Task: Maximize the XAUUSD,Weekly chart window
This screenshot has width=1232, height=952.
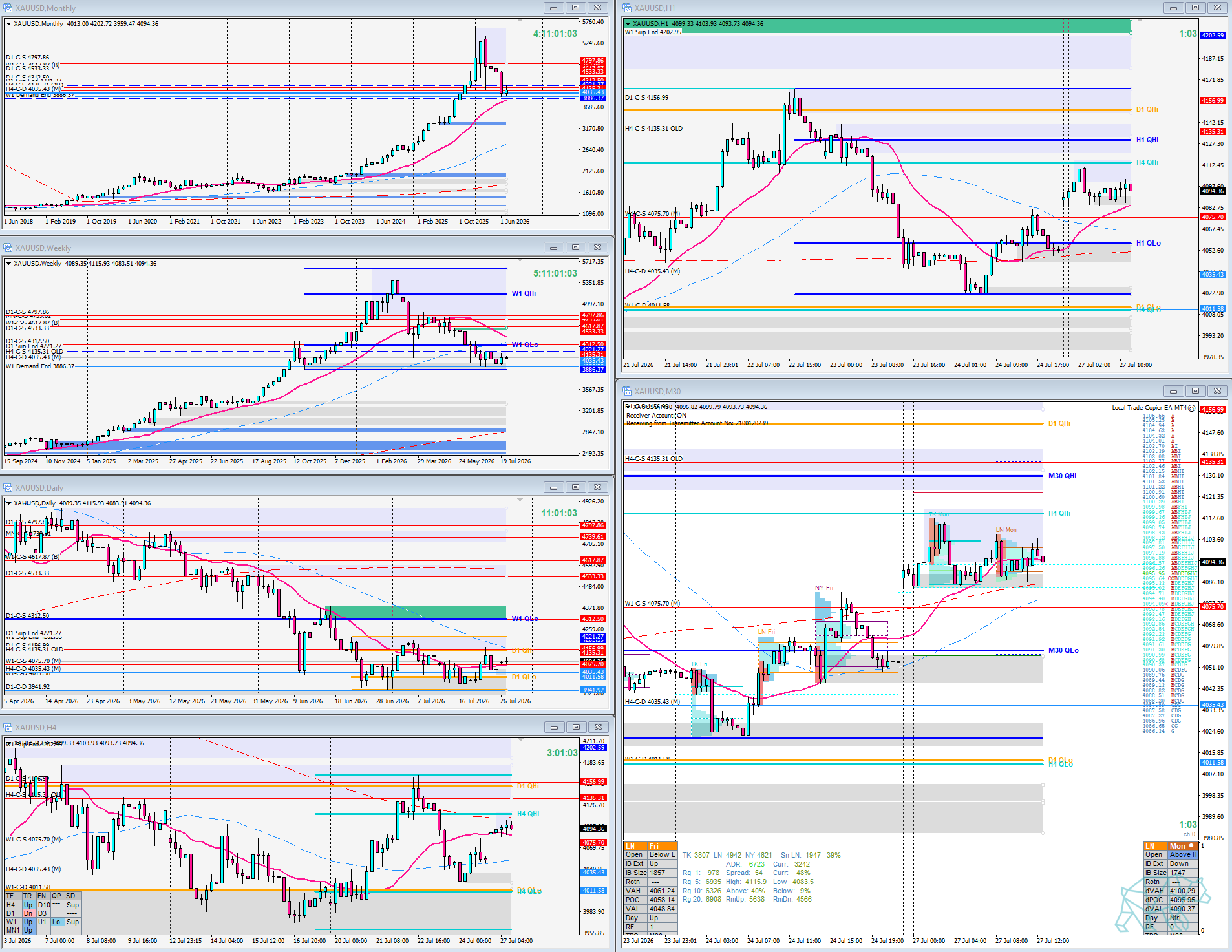Action: (x=575, y=248)
